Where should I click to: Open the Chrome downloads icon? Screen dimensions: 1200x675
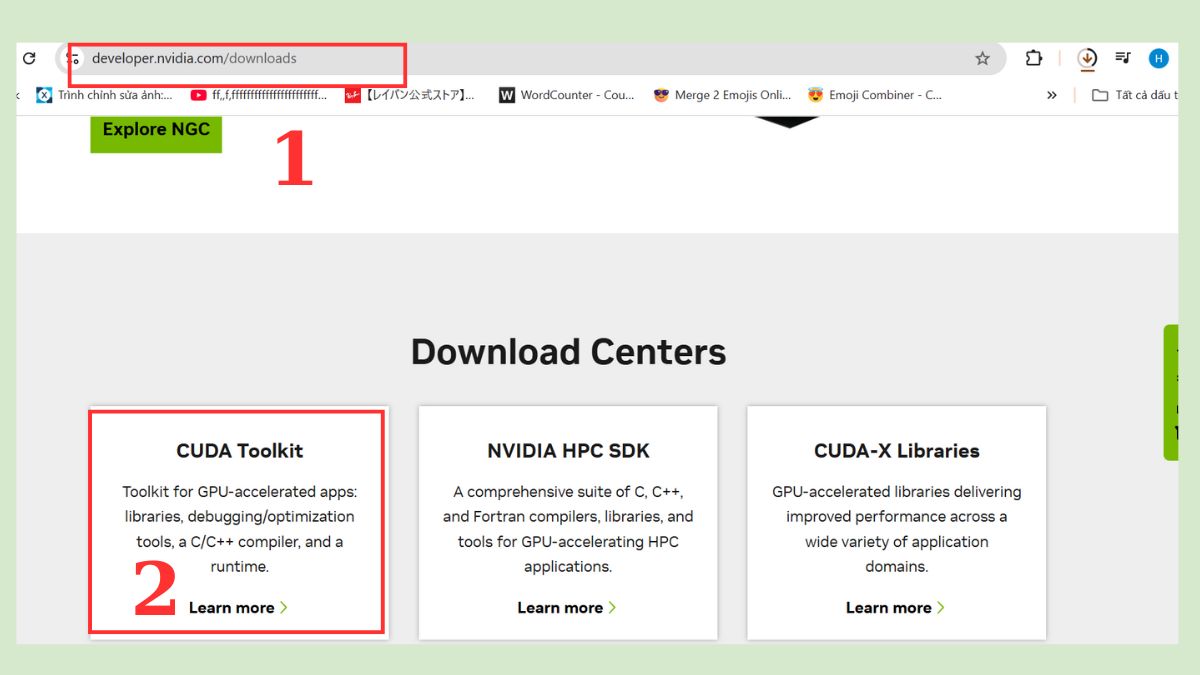tap(1087, 59)
